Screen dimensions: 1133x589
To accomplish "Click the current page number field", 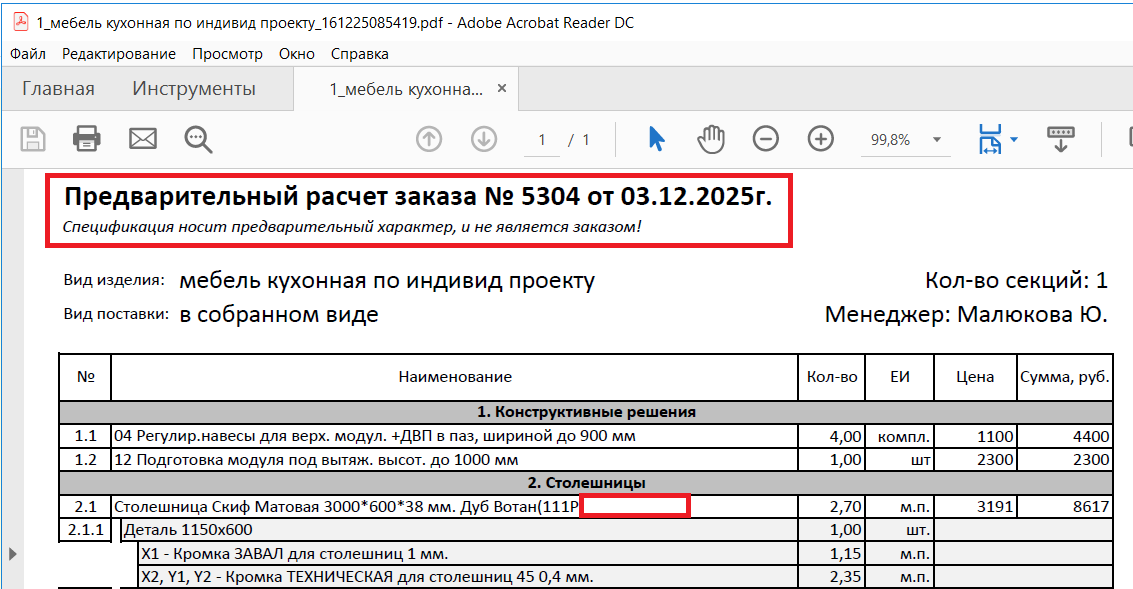I will pyautogui.click(x=542, y=140).
